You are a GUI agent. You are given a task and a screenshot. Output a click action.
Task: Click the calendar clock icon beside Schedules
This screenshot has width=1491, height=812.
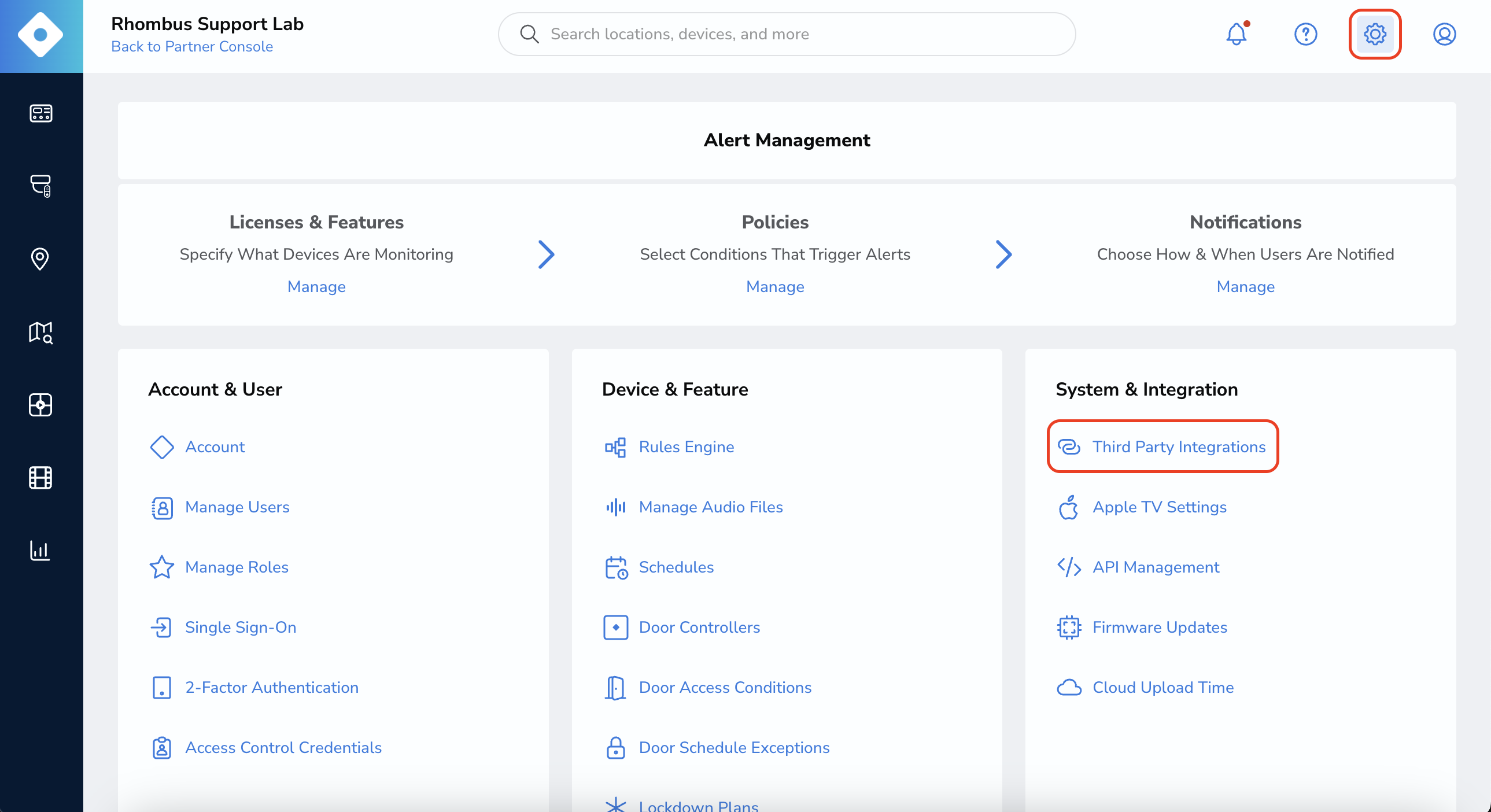pyautogui.click(x=617, y=568)
